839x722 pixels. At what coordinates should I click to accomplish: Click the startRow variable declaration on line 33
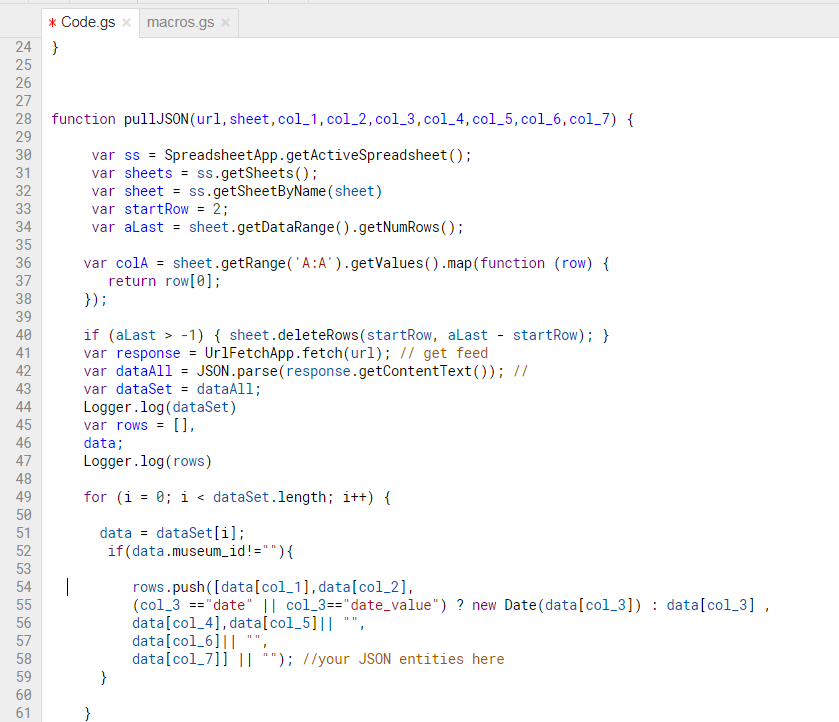tap(156, 209)
